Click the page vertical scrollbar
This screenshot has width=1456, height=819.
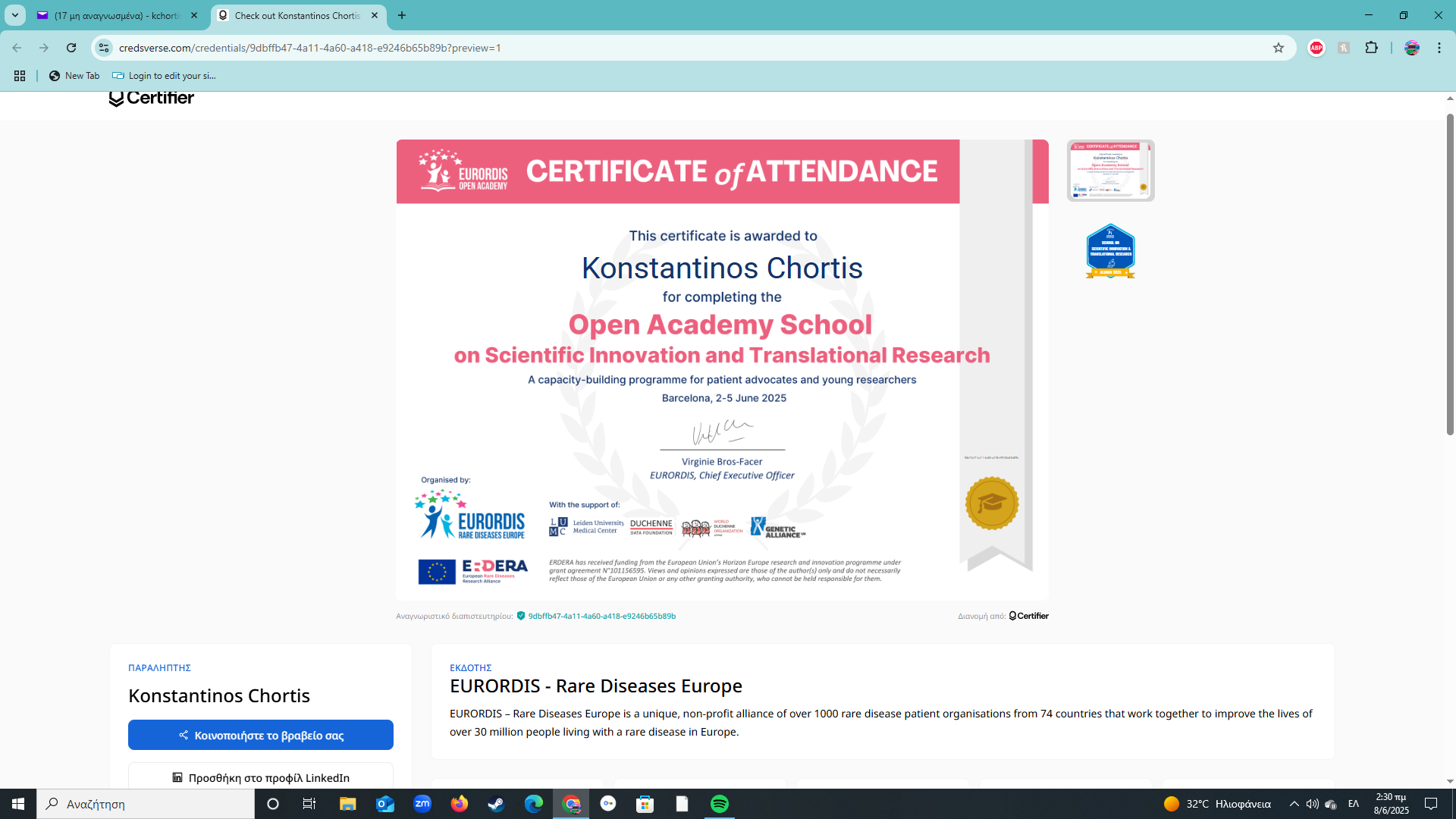tap(1450, 273)
